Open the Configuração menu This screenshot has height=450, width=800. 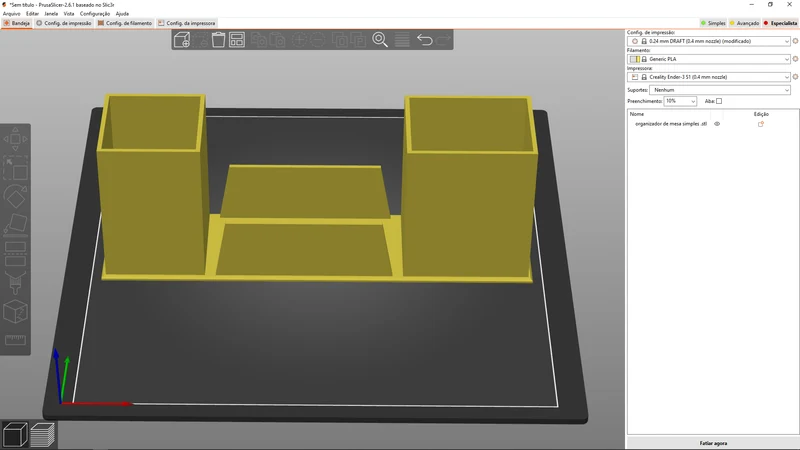coord(95,14)
